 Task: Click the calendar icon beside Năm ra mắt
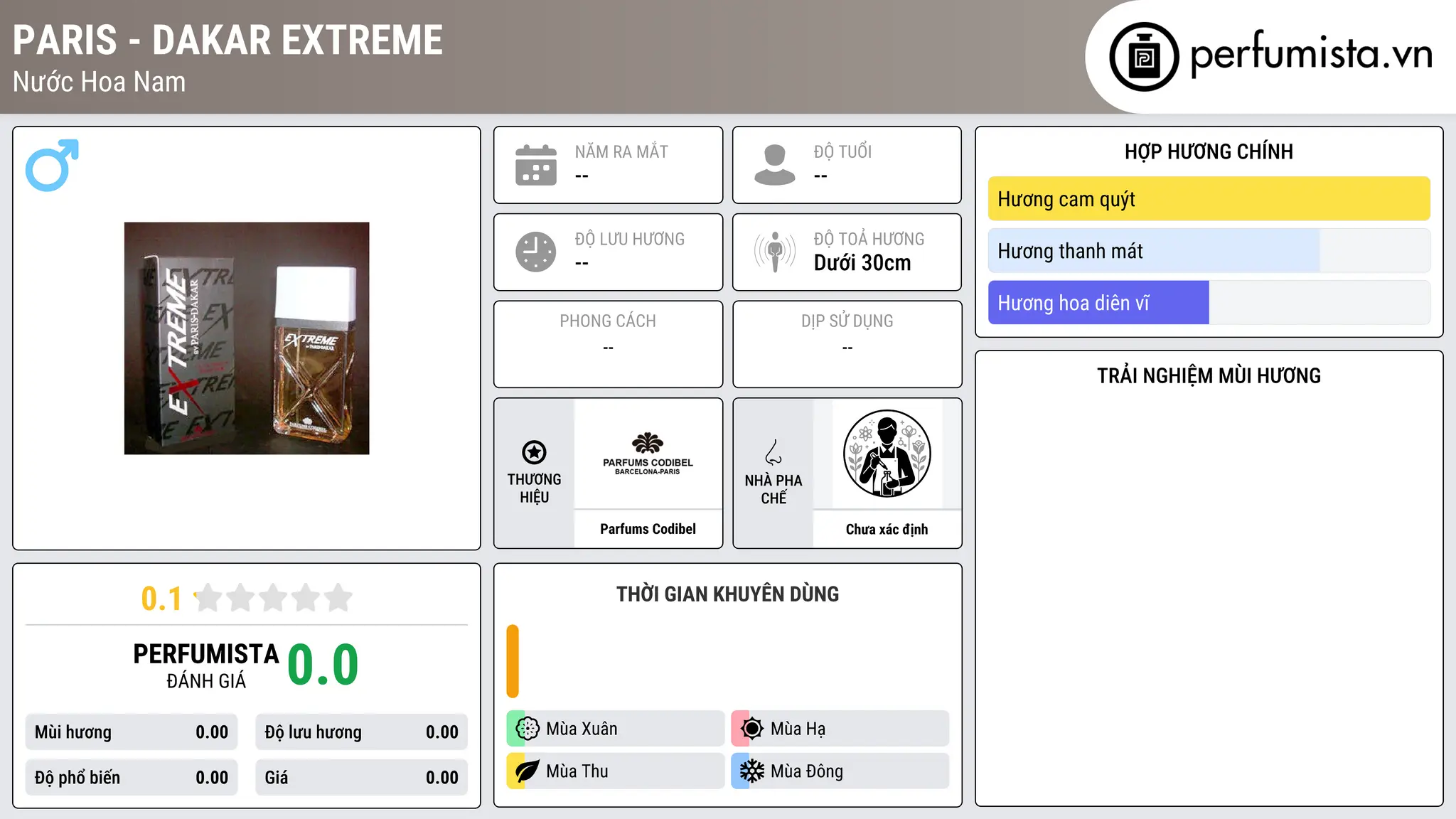536,165
